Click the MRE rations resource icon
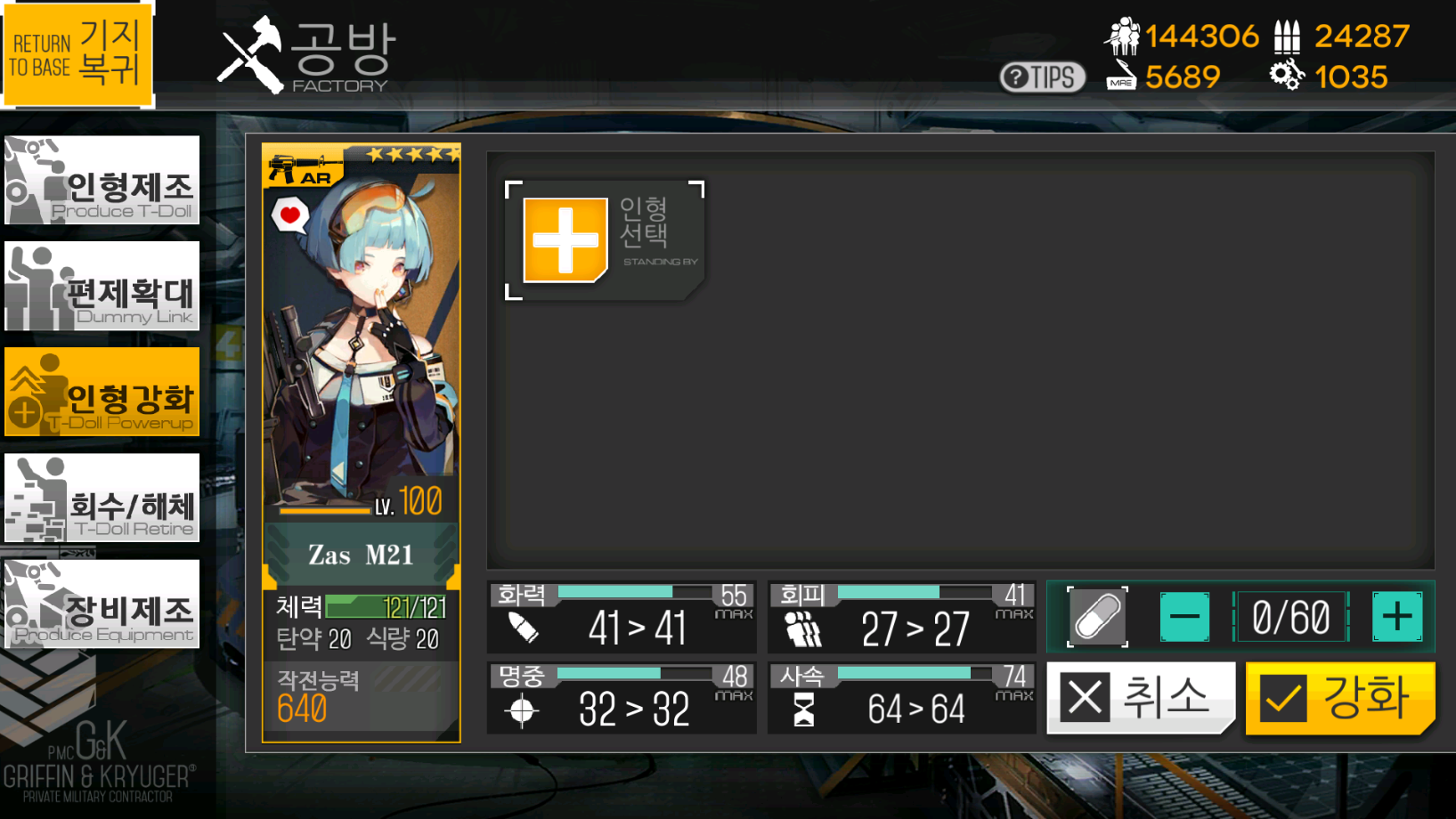 (1121, 76)
